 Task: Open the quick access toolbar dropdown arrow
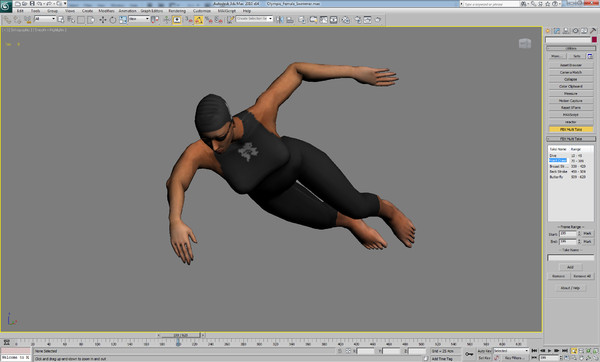(x=65, y=3)
